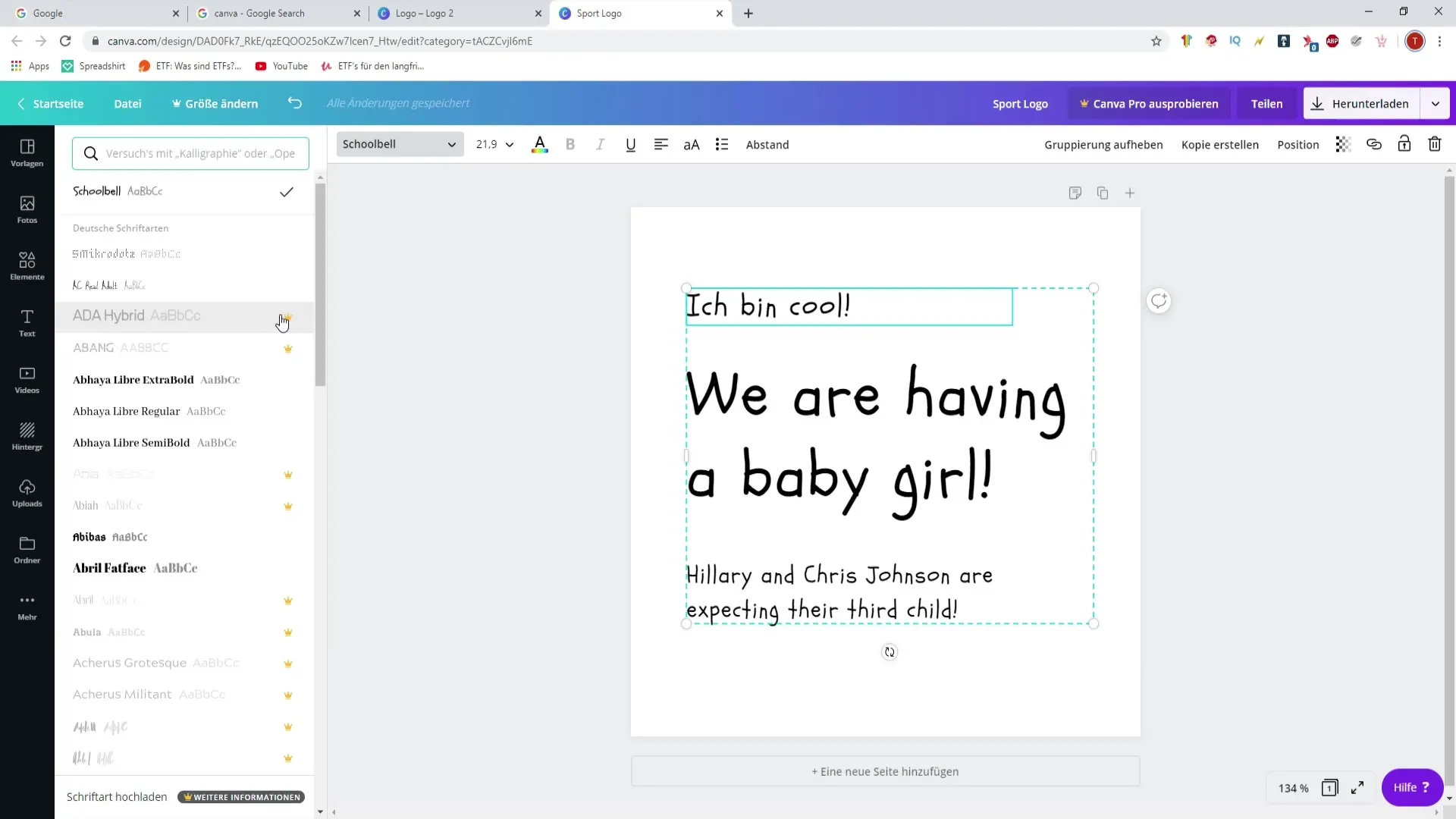Open the Datei menu
The width and height of the screenshot is (1456, 819).
[x=127, y=104]
